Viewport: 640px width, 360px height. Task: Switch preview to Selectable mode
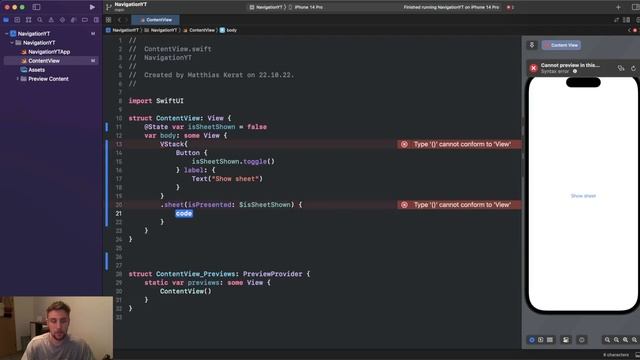point(541,340)
